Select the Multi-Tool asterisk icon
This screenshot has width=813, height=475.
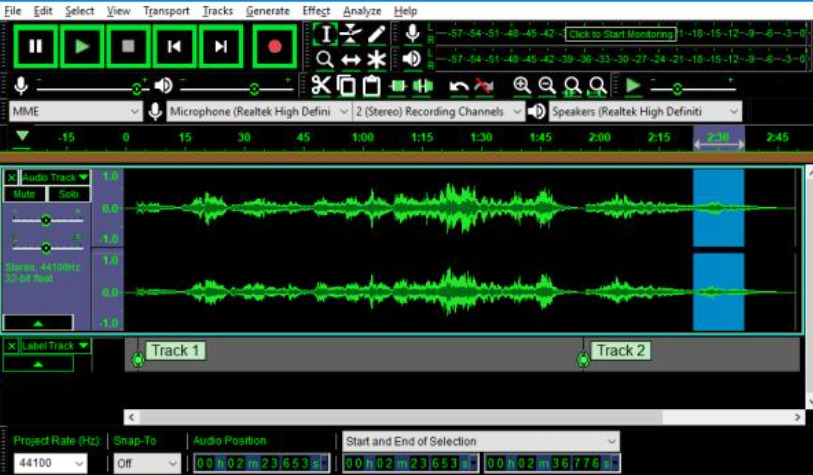click(x=376, y=60)
